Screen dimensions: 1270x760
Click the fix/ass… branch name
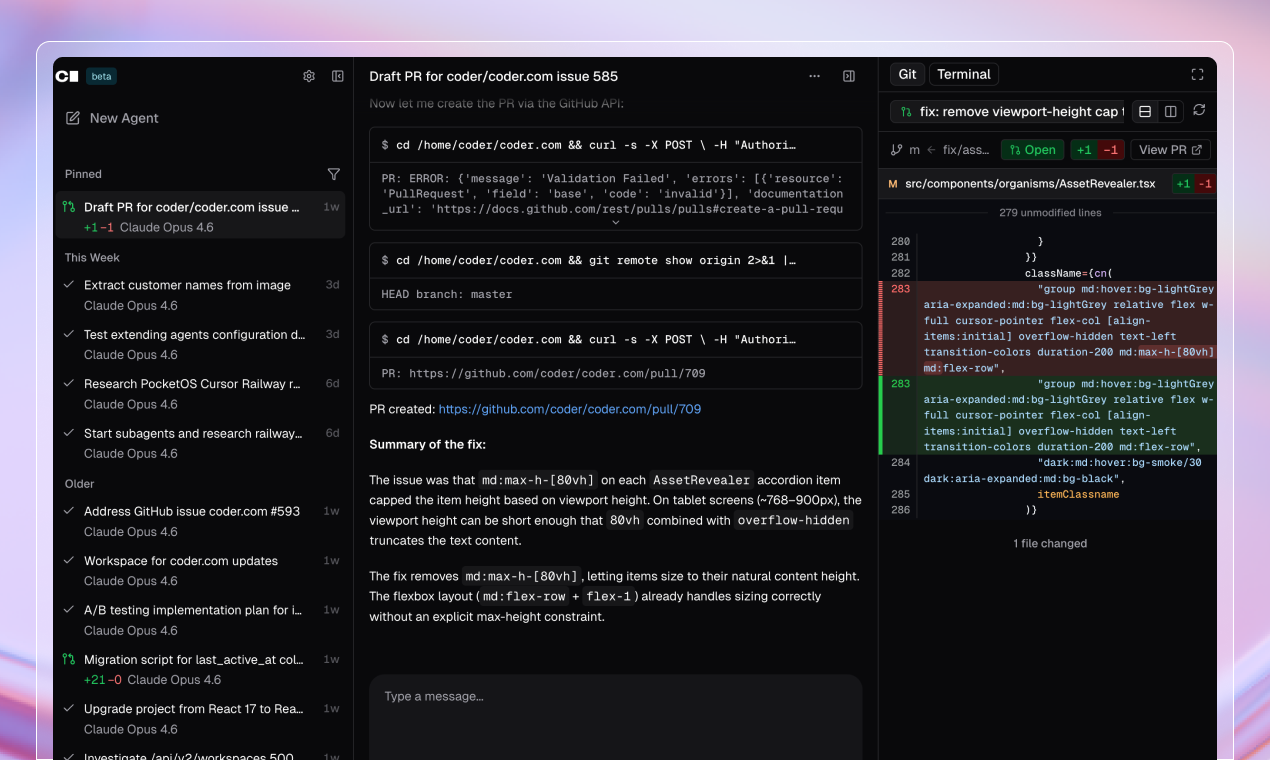click(x=964, y=150)
